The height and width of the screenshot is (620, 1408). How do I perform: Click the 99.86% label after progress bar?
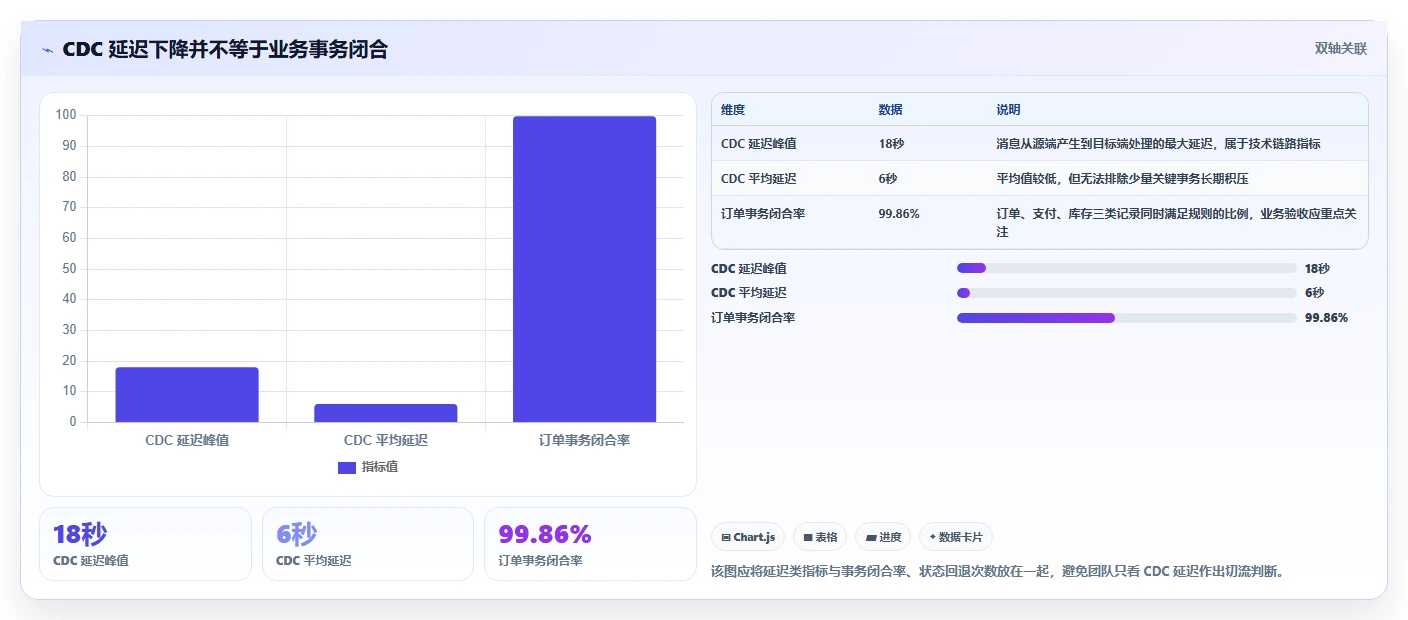click(x=1327, y=318)
